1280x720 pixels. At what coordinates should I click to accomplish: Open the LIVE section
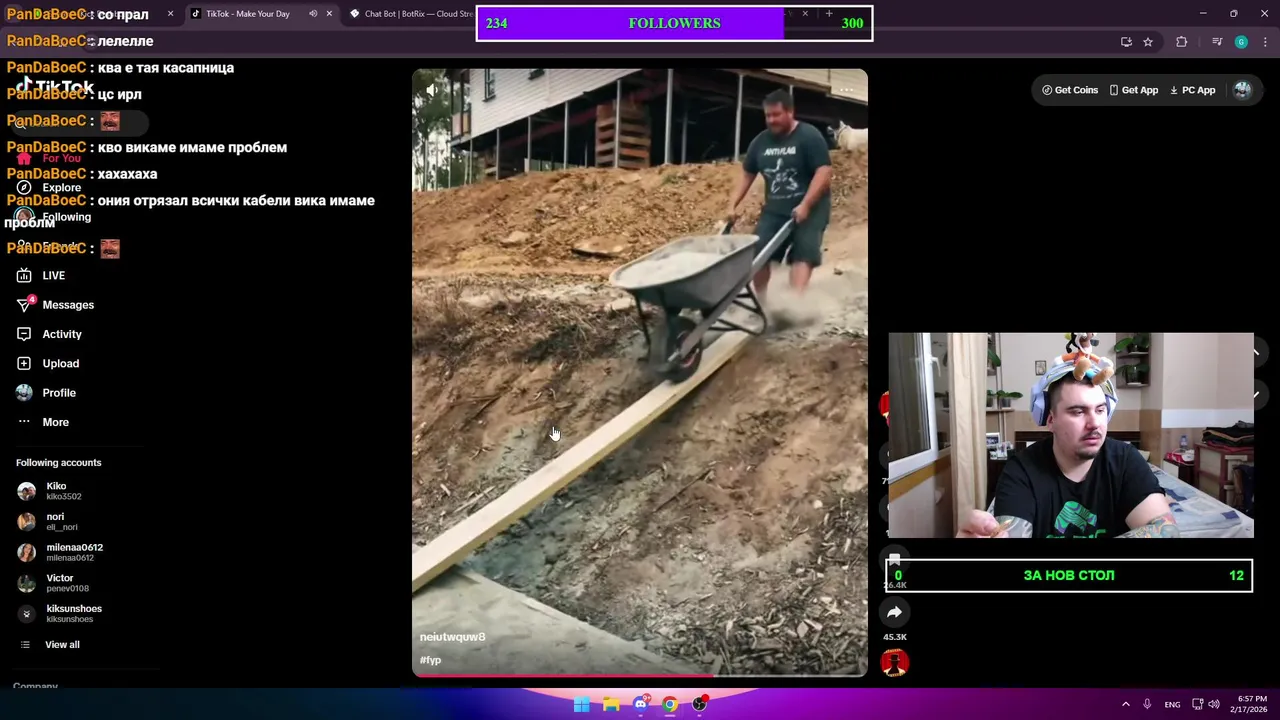pyautogui.click(x=41, y=275)
